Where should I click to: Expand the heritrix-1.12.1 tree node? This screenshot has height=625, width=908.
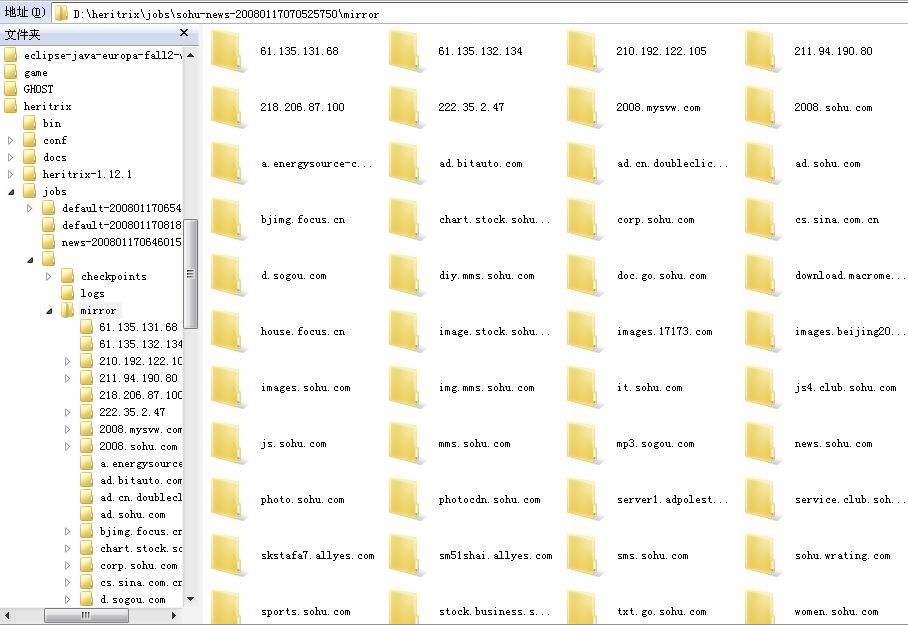pos(10,174)
